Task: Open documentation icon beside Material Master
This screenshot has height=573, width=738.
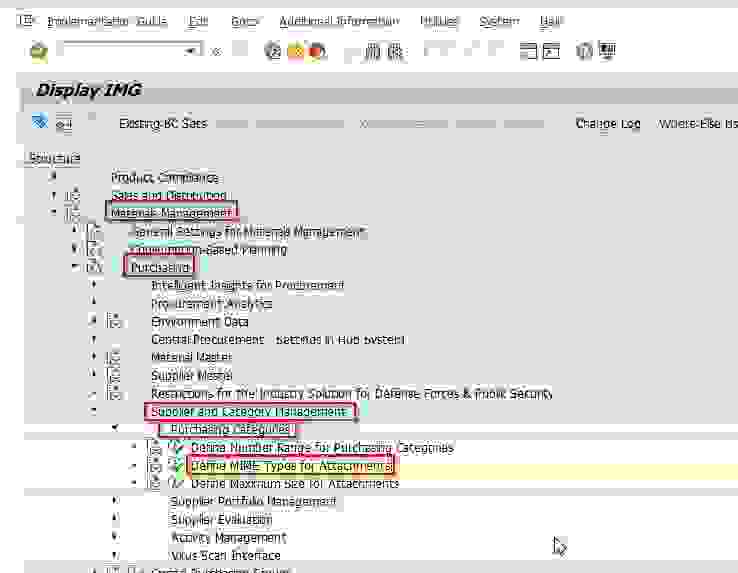Action: tap(114, 358)
